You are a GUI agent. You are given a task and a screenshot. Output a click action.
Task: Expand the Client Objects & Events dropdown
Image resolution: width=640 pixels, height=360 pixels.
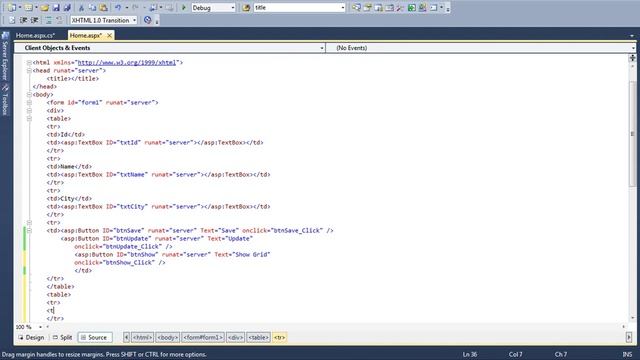pyautogui.click(x=322, y=48)
